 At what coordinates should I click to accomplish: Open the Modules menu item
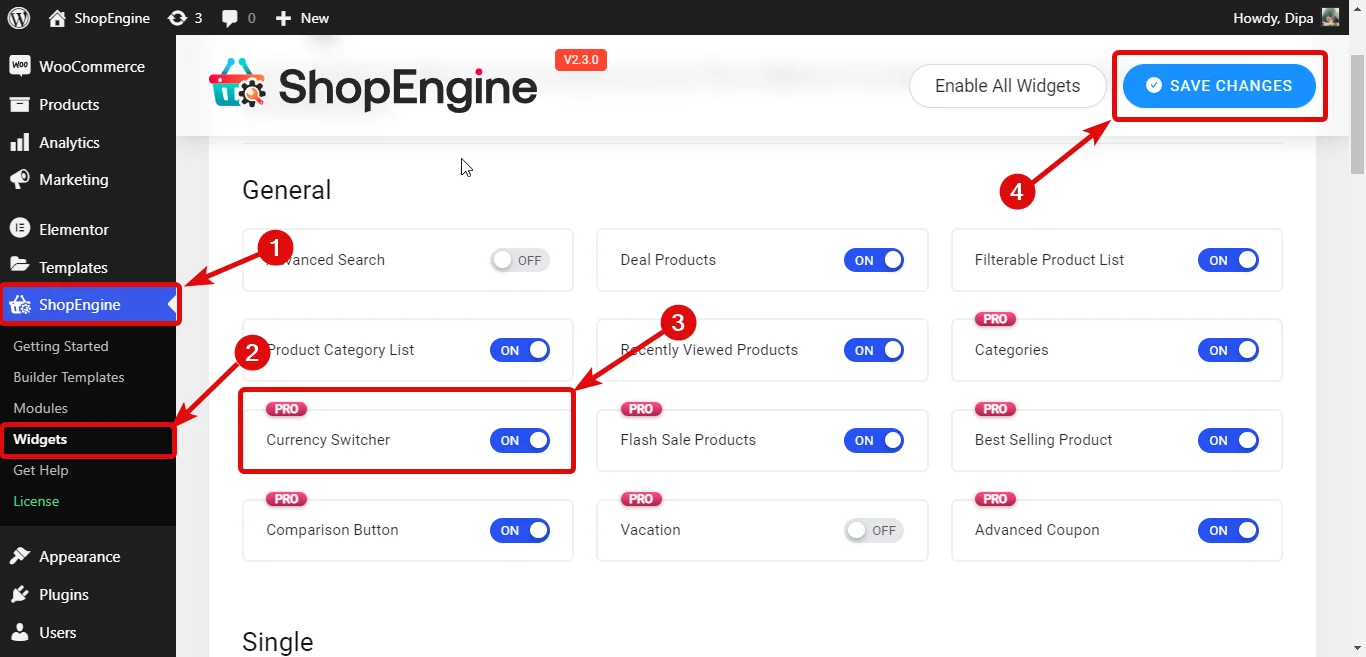click(41, 408)
